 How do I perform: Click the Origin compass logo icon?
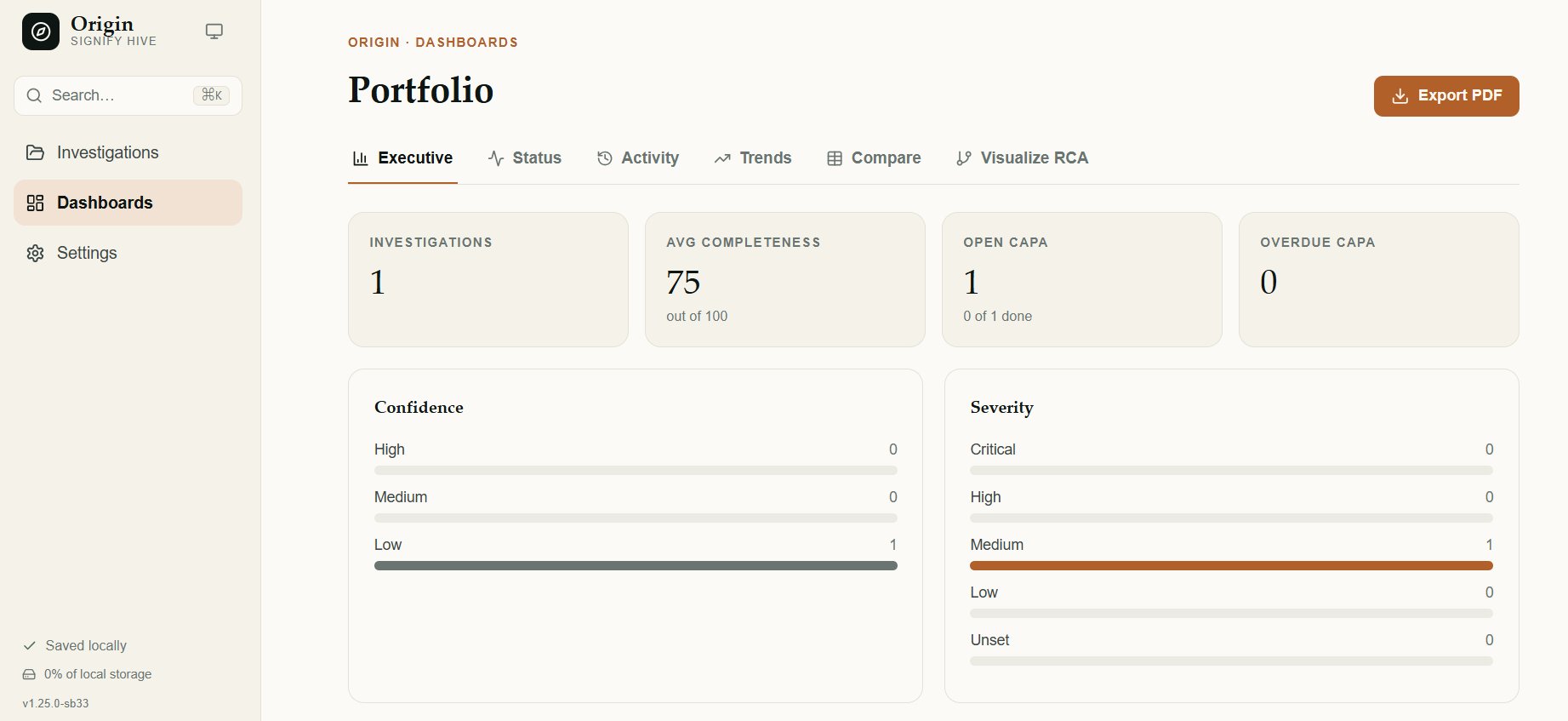(x=41, y=31)
